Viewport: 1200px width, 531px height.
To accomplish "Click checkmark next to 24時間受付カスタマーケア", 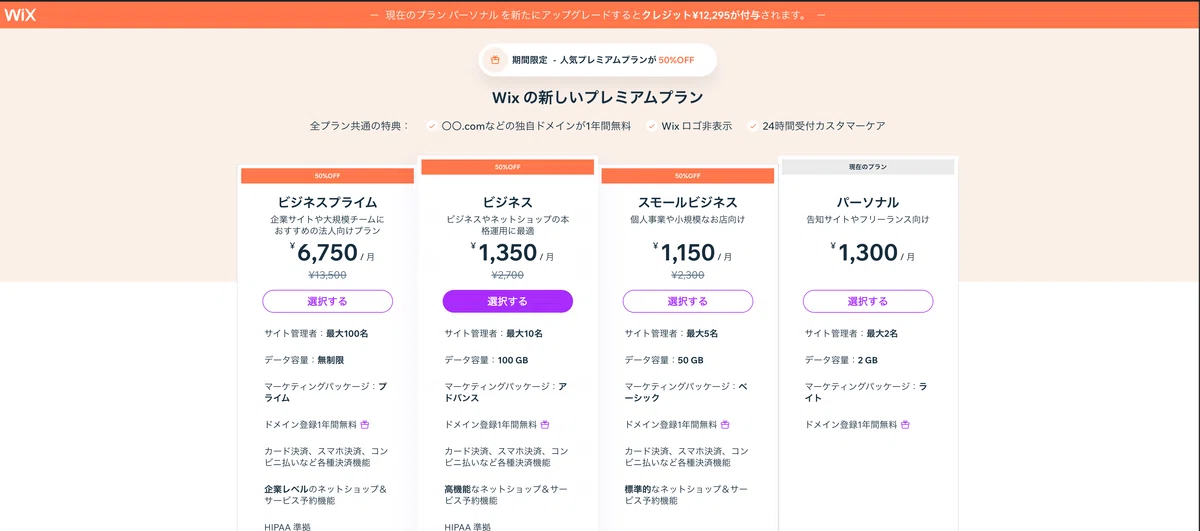I will click(752, 126).
